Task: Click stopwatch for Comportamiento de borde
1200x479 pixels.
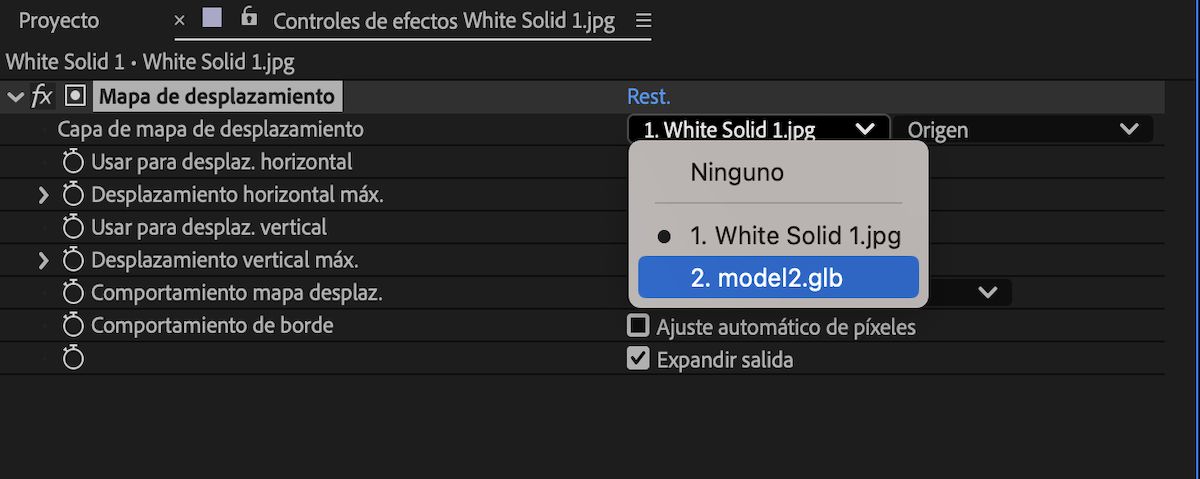Action: [73, 326]
